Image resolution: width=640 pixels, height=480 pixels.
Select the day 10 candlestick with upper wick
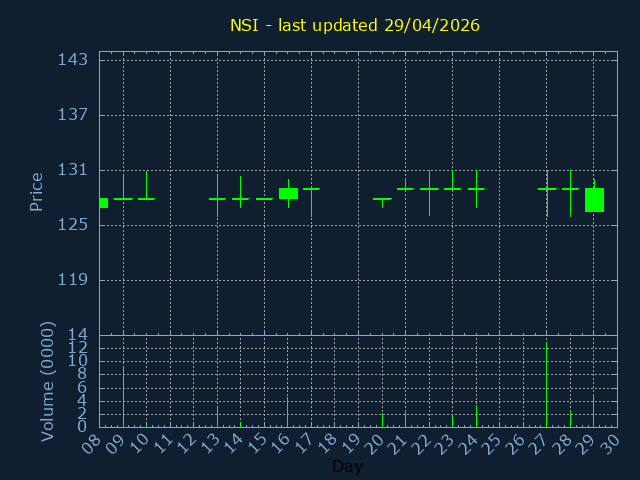(147, 198)
